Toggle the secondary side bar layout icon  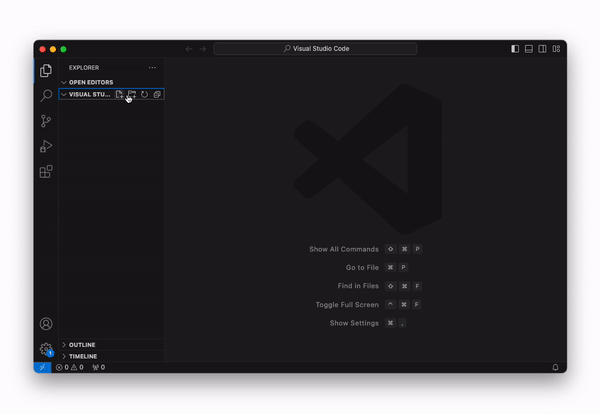[x=542, y=49]
